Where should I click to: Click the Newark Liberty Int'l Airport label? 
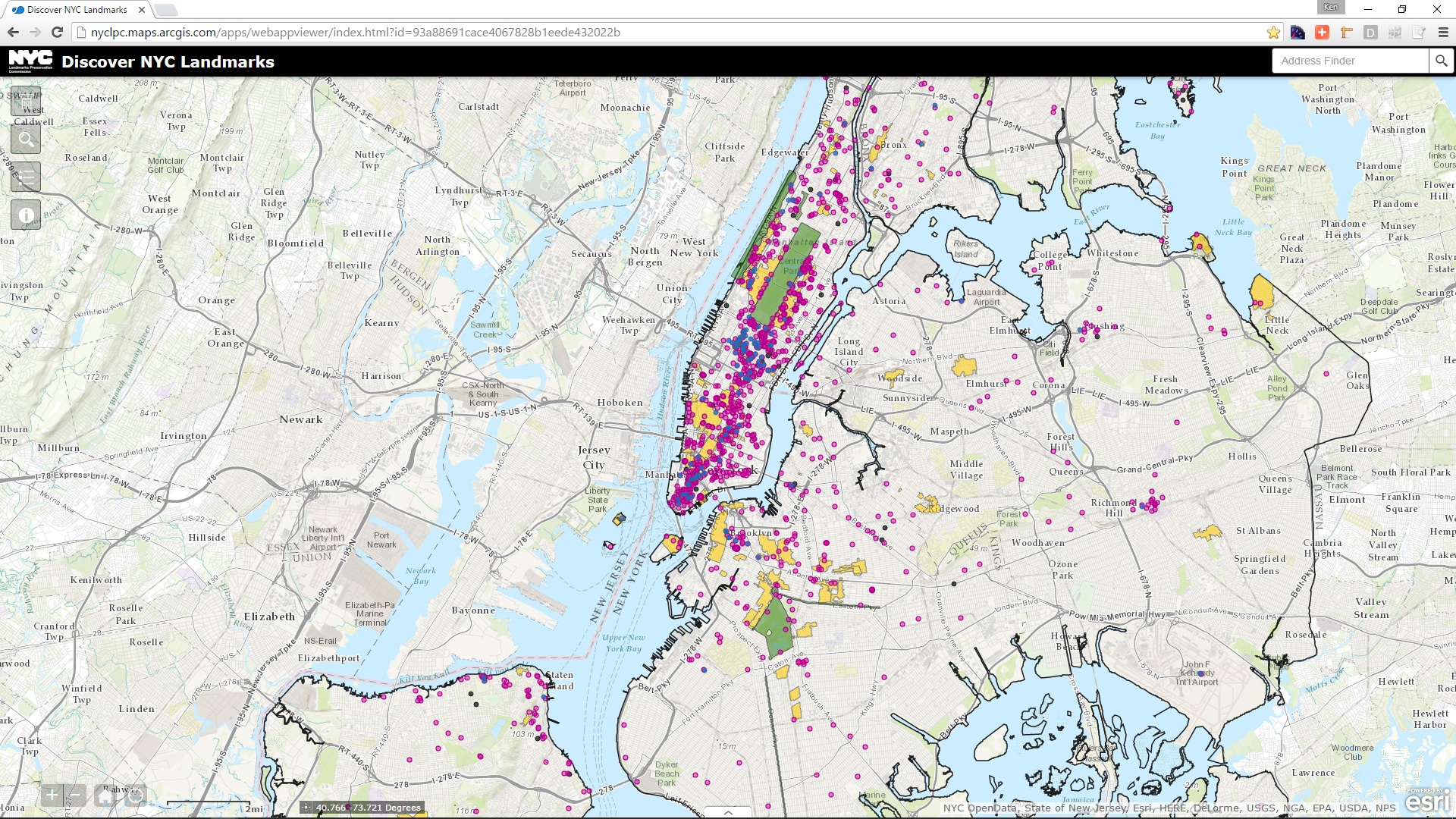click(x=323, y=538)
